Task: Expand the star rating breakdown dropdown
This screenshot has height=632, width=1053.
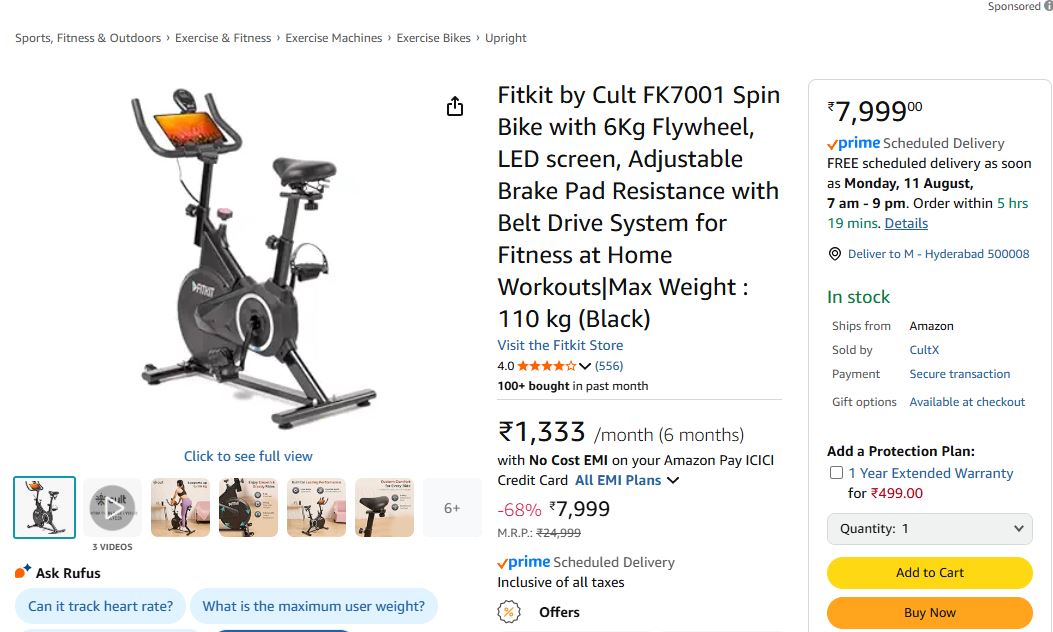Action: pyautogui.click(x=585, y=365)
